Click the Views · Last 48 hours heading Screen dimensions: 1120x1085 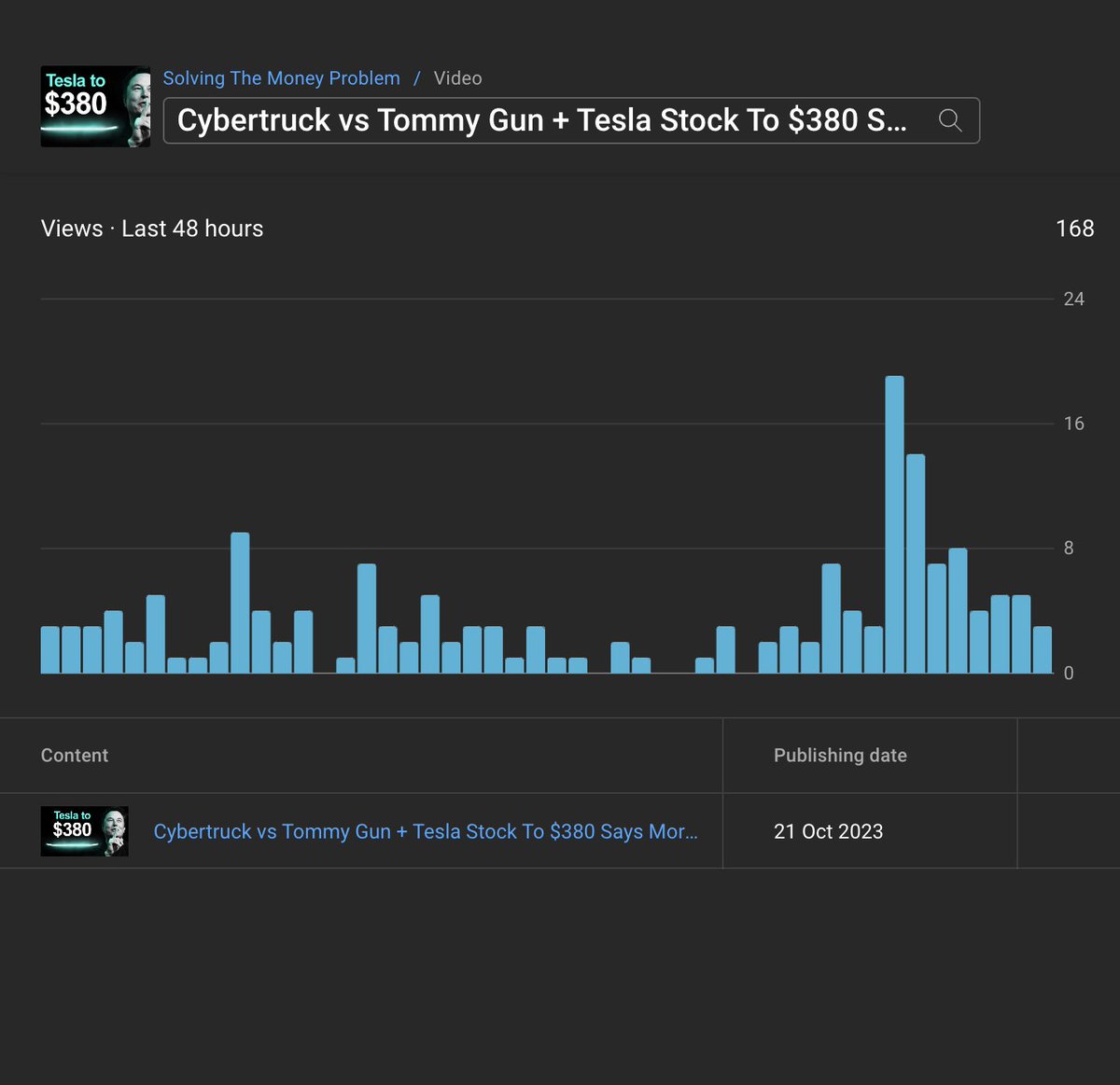point(152,229)
